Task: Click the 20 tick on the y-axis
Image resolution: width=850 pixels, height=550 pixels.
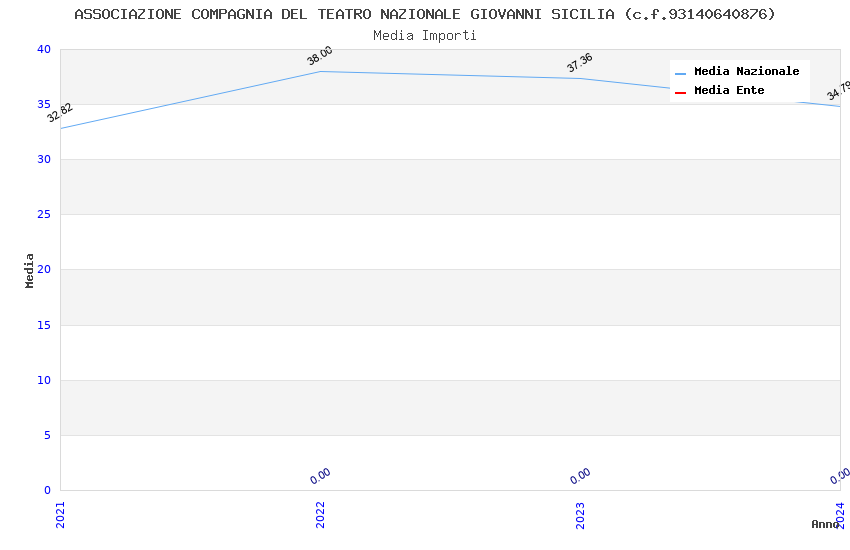Action: point(43,270)
